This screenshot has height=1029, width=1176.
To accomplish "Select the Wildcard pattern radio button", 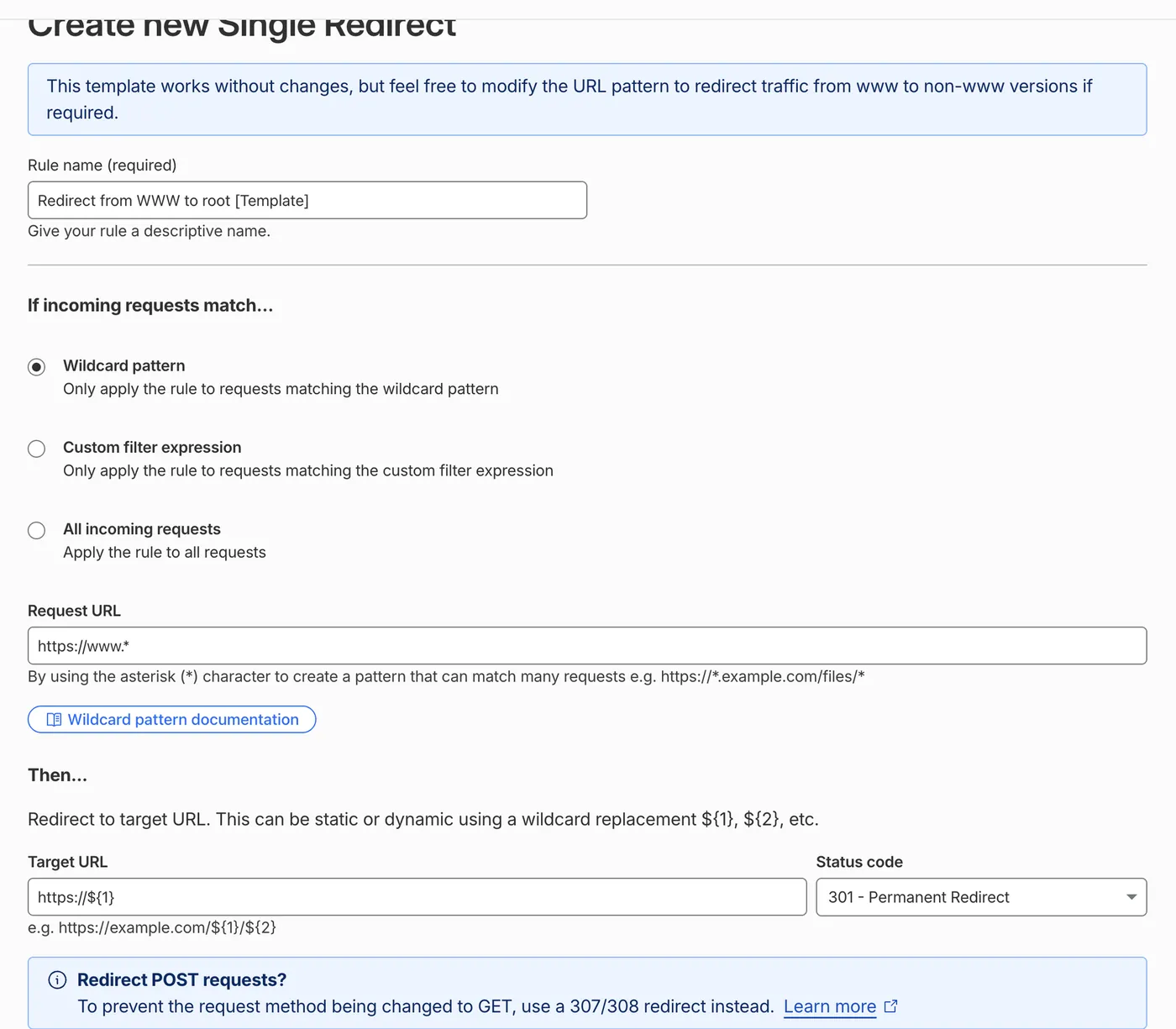I will [x=36, y=367].
